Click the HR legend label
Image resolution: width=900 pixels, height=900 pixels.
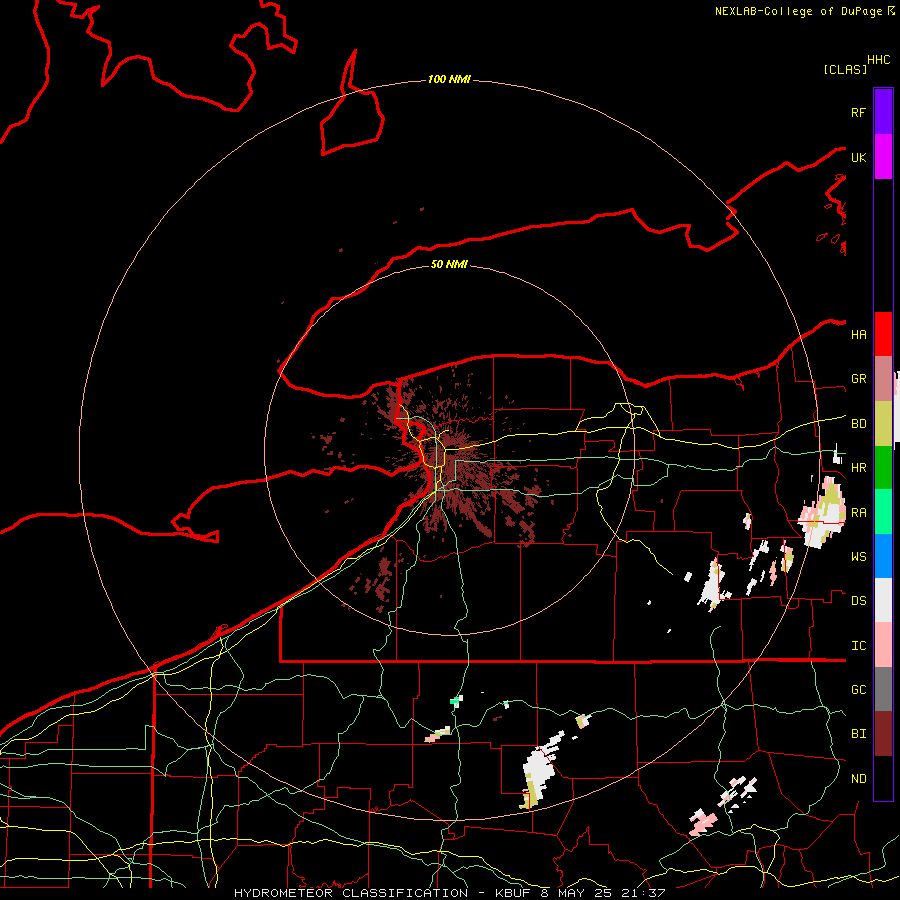tap(858, 468)
